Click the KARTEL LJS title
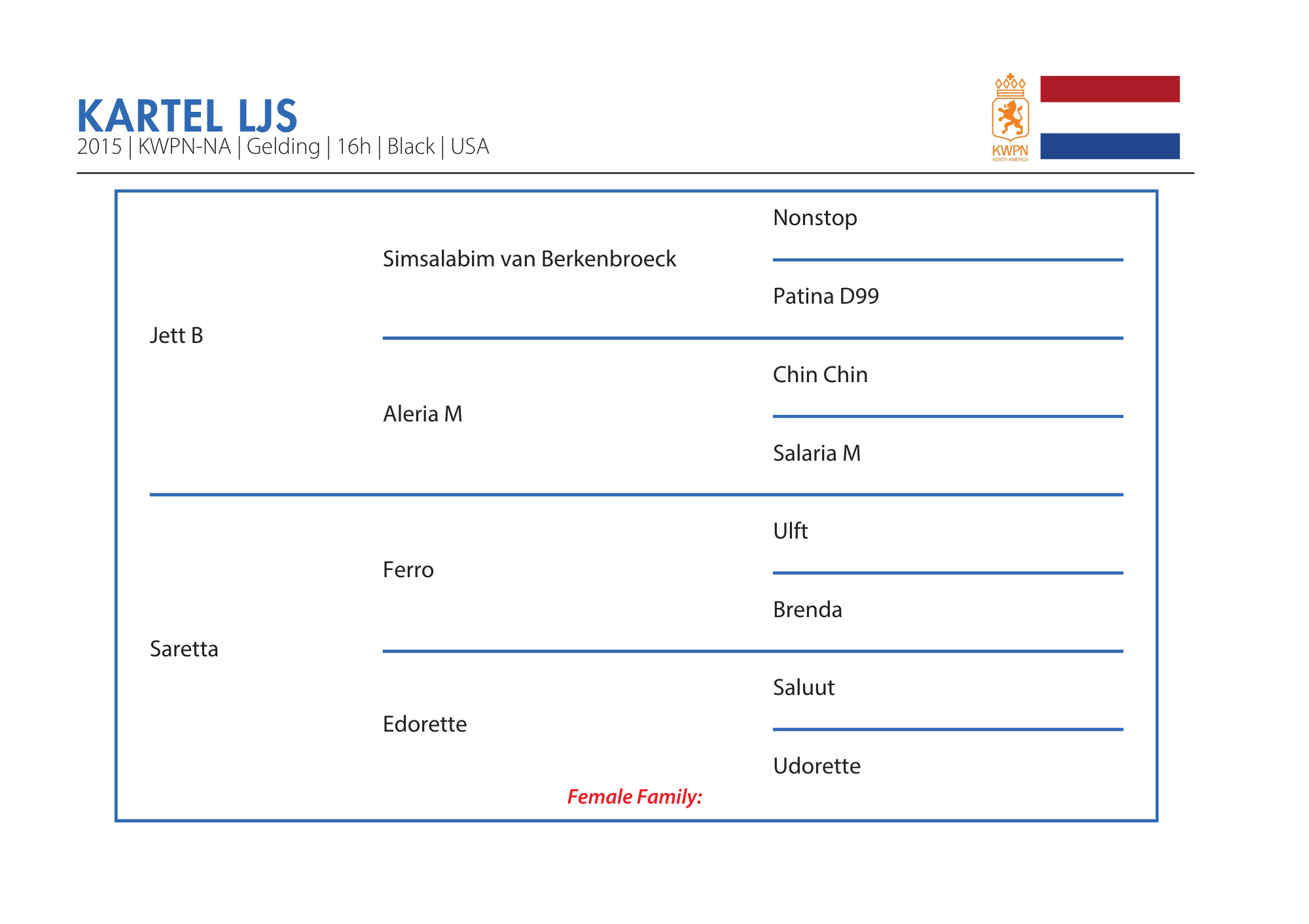Viewport: 1309px width, 924px height. point(187,116)
